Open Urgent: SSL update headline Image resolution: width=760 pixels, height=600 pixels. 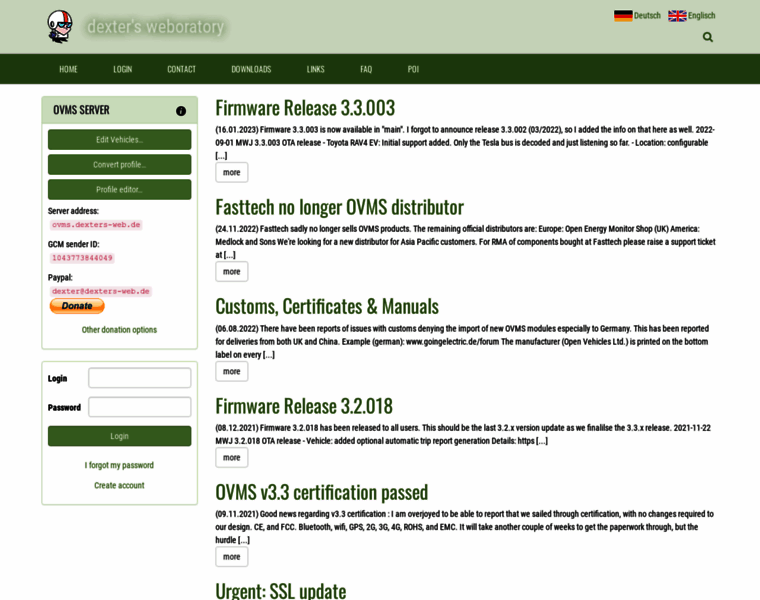tap(281, 591)
